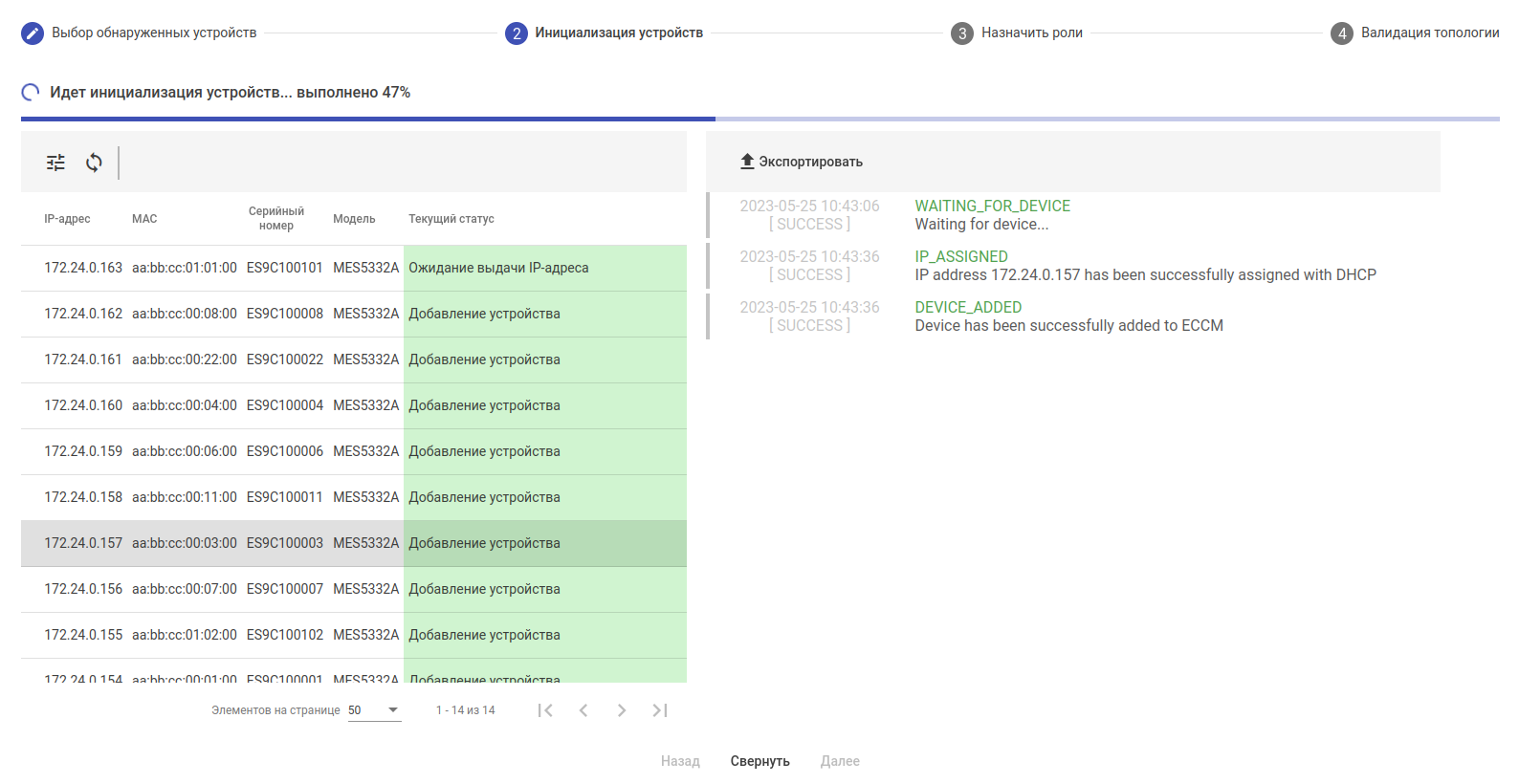Click the export upload arrow icon
Screen dimensions: 1519x784
[747, 162]
